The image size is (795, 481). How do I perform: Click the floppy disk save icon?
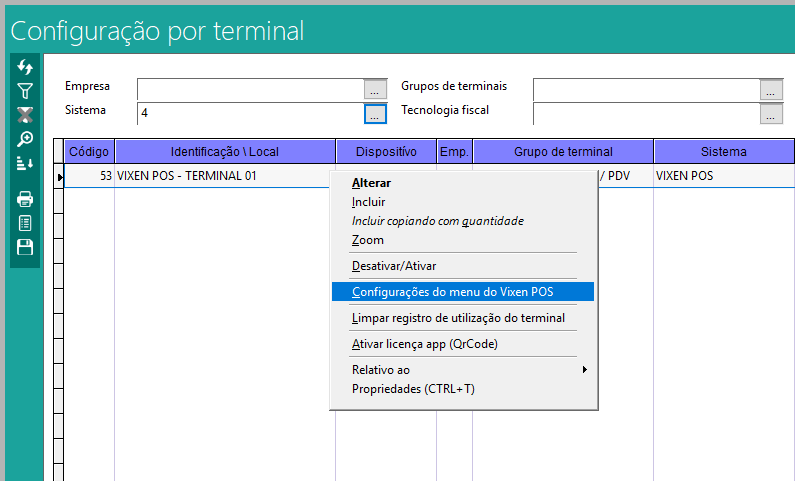coord(26,247)
